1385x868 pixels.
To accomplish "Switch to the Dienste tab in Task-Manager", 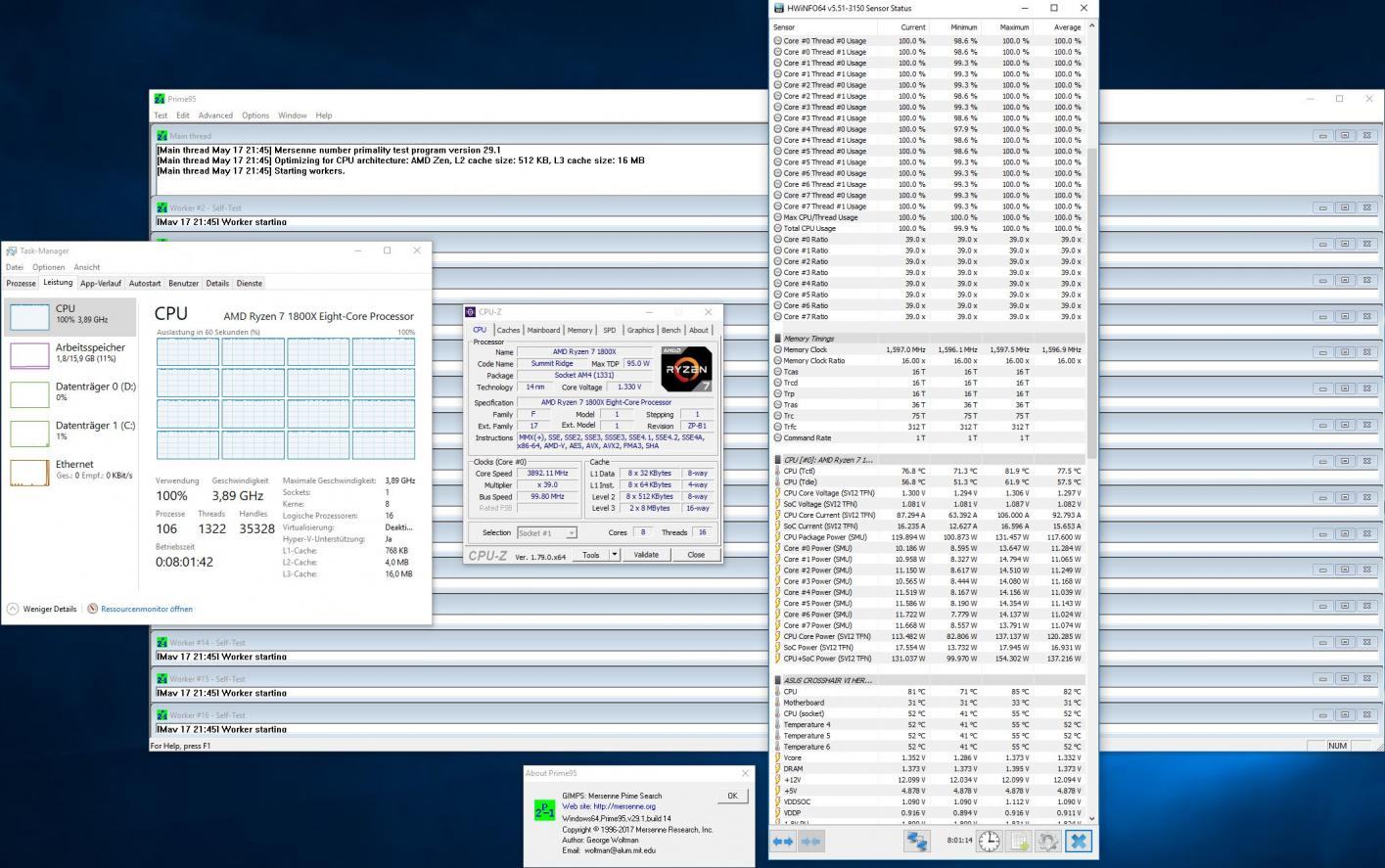I will pos(250,283).
